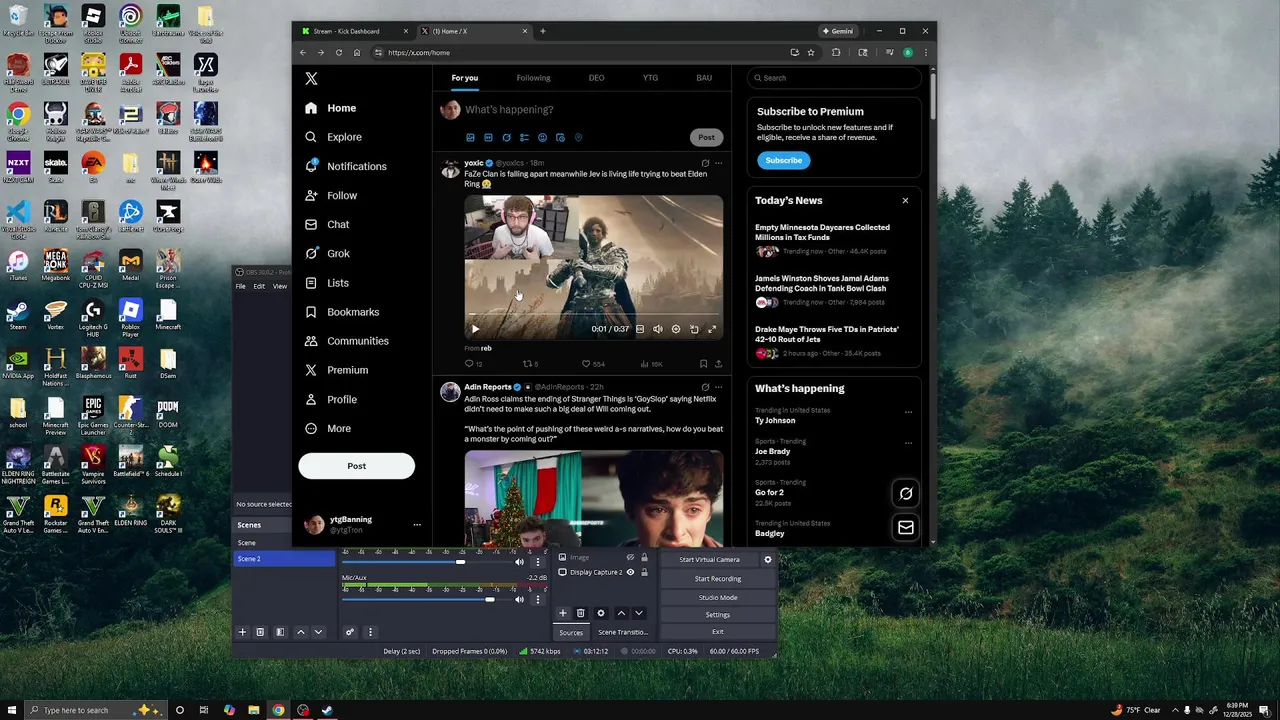Move scene down in OBS Scenes
This screenshot has width=1280, height=720.
[318, 632]
